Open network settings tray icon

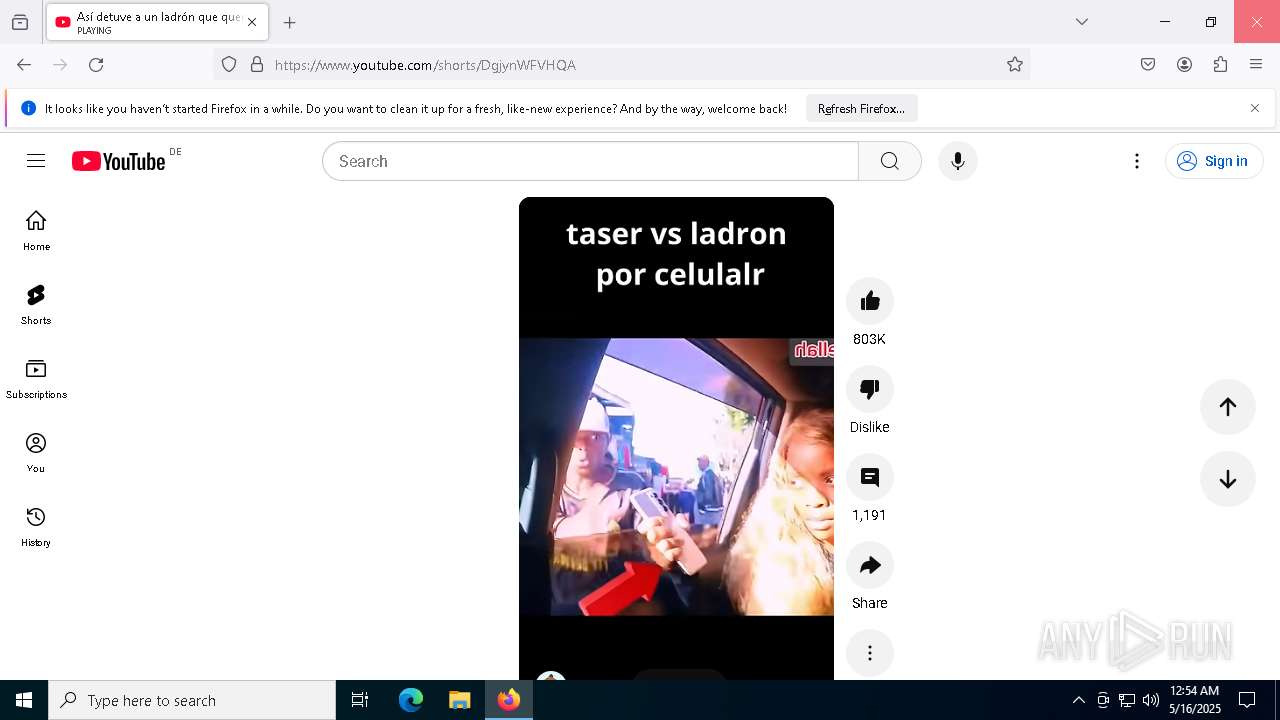(1127, 700)
